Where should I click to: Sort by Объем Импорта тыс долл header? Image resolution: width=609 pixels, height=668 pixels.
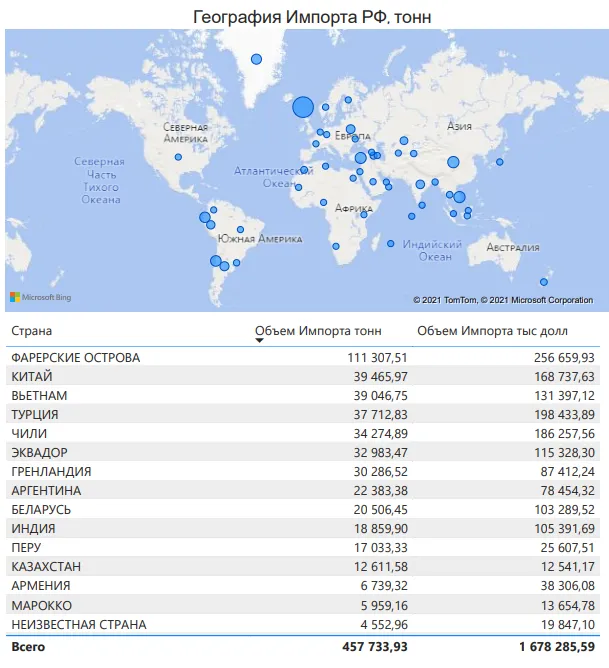pyautogui.click(x=492, y=330)
